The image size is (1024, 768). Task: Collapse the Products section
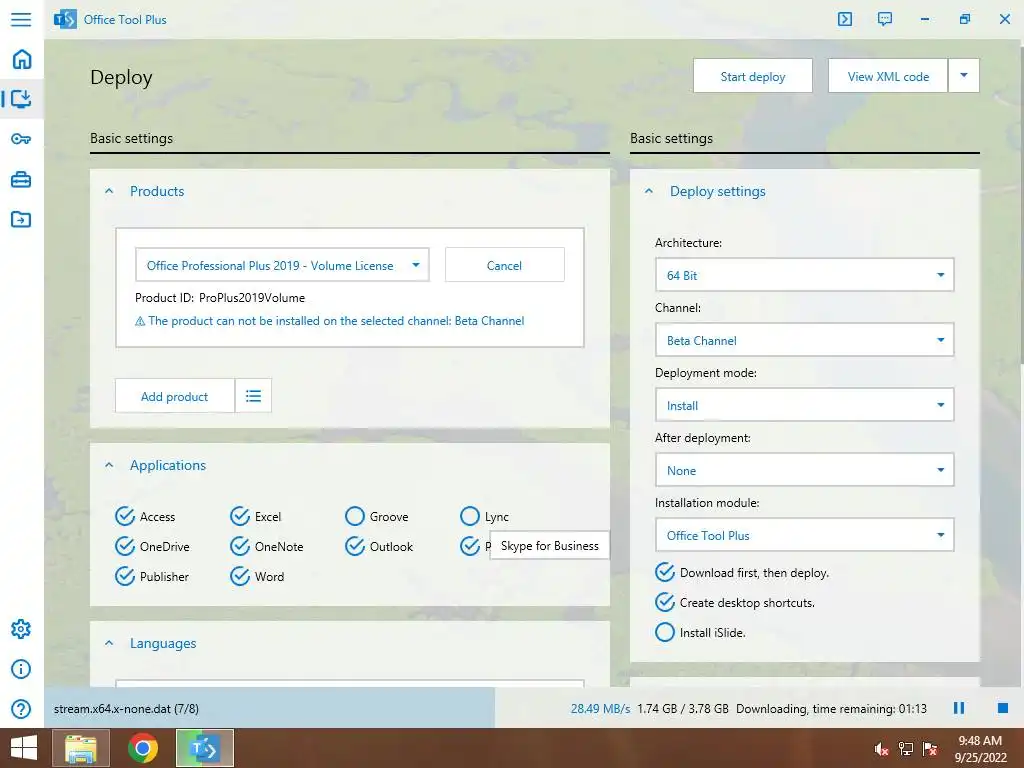(x=109, y=191)
